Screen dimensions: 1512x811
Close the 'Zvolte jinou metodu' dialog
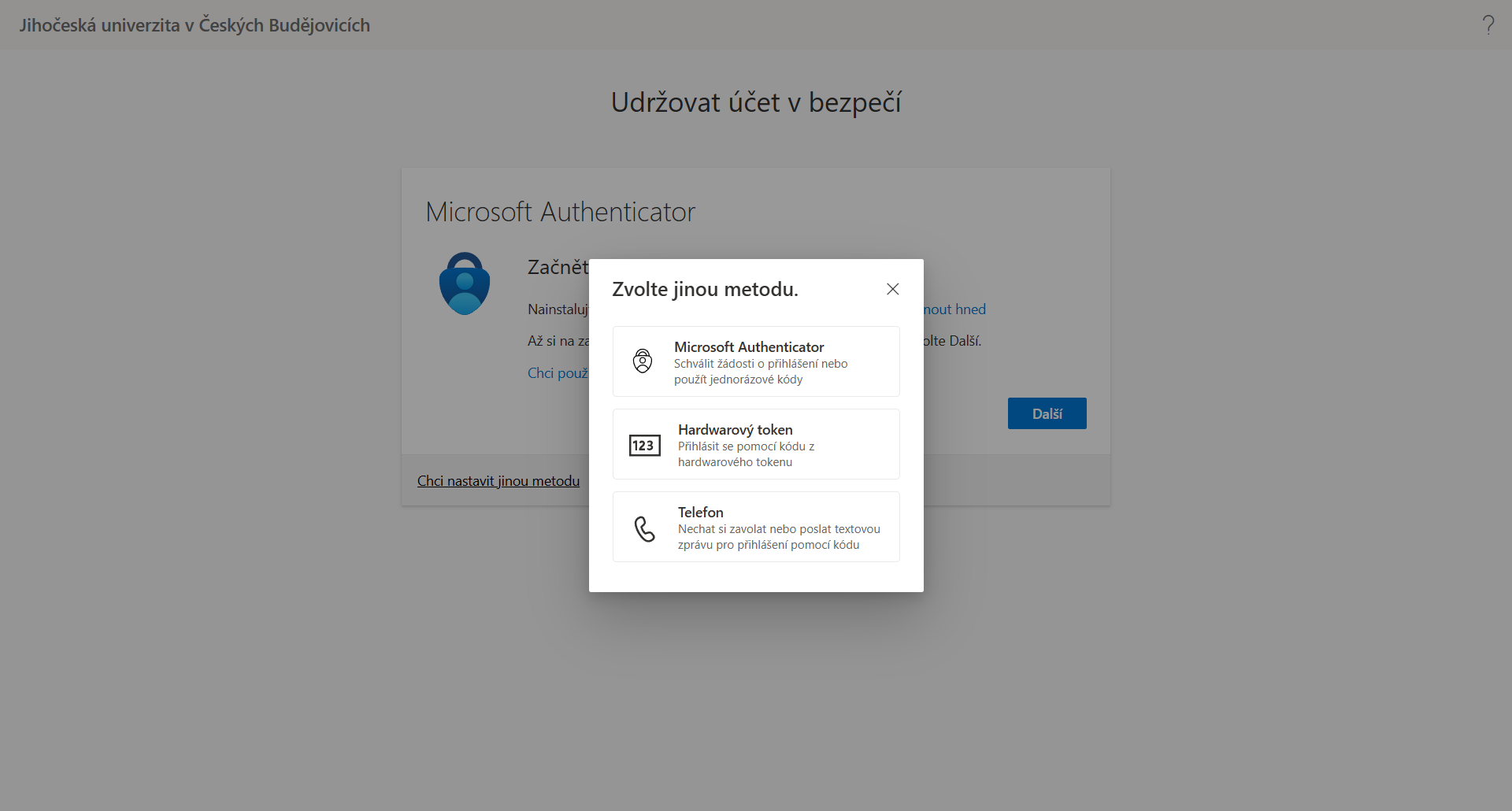pyautogui.click(x=892, y=289)
